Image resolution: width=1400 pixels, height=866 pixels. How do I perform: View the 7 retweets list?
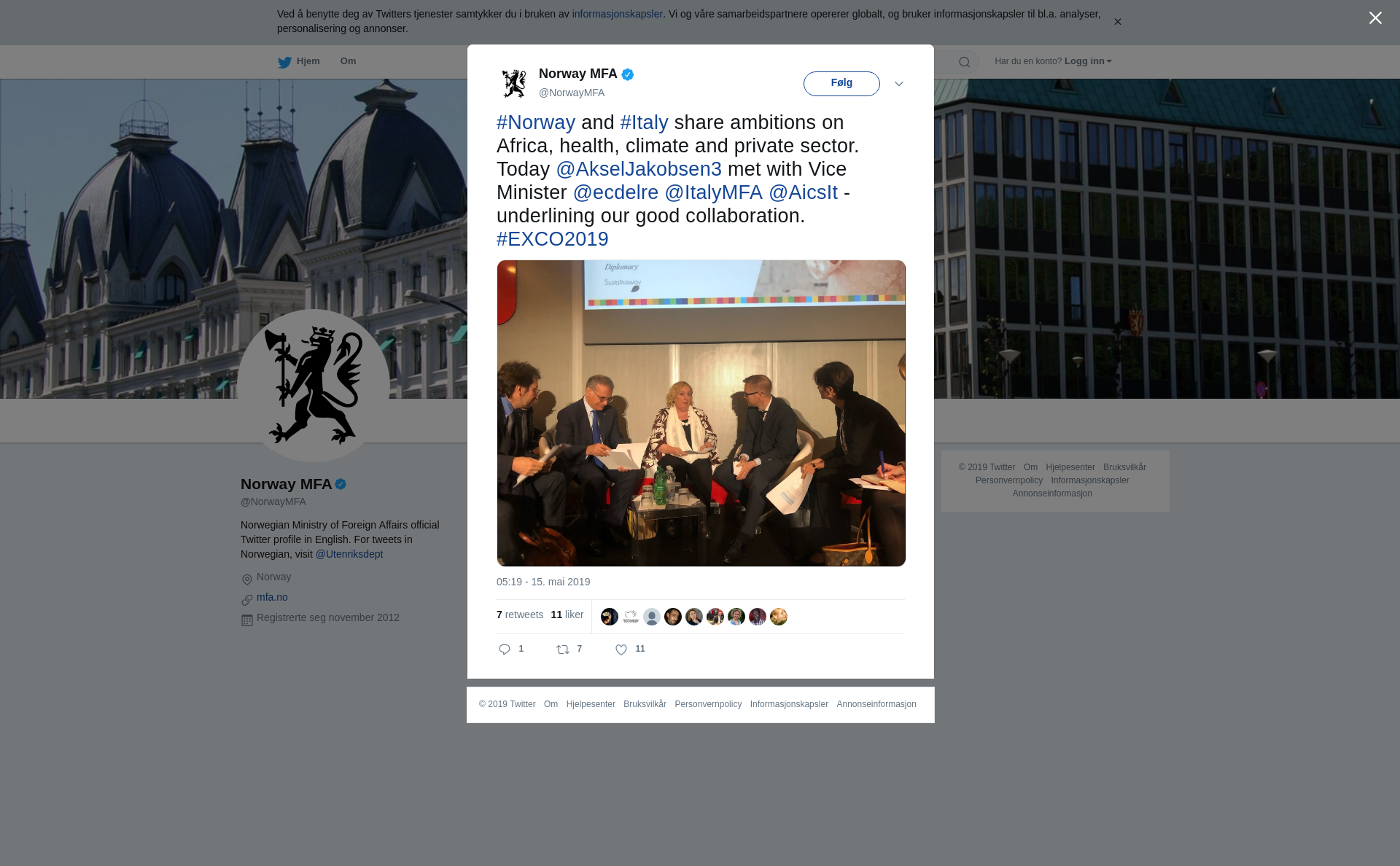tap(520, 615)
